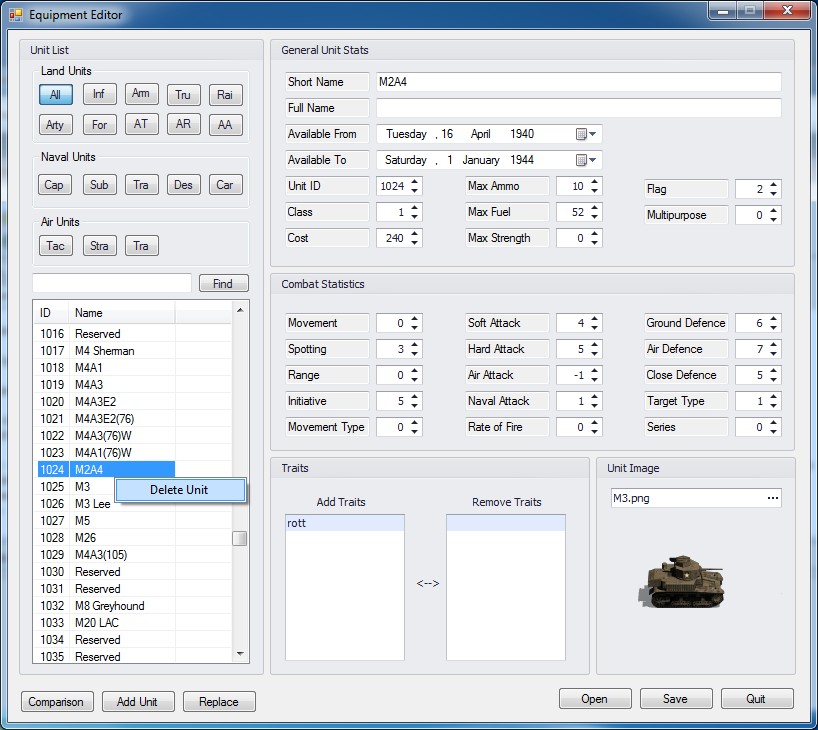Click the Replace button
818x730 pixels.
point(219,702)
